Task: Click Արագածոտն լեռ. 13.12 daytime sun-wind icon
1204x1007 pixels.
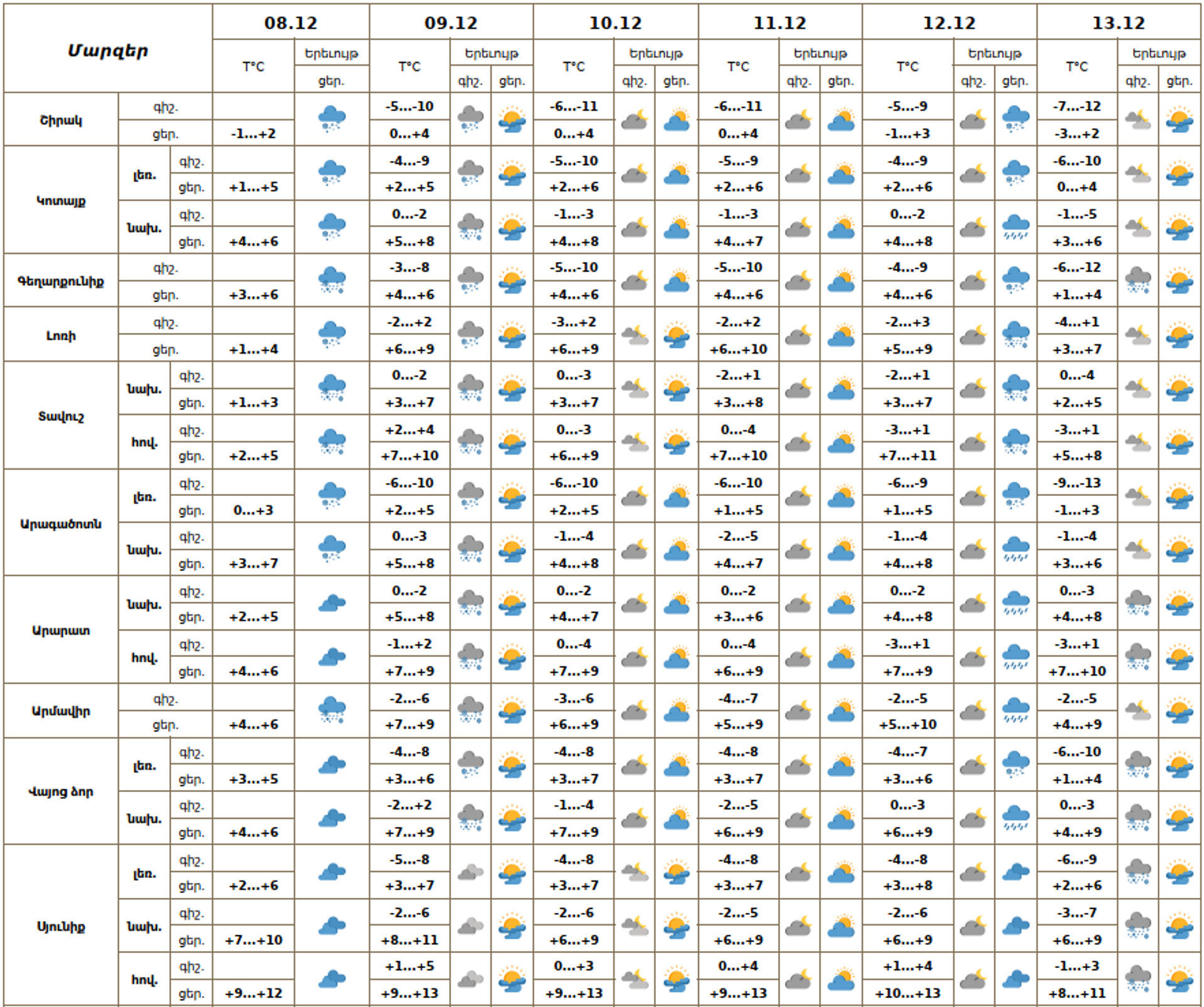Action: pos(1180,496)
